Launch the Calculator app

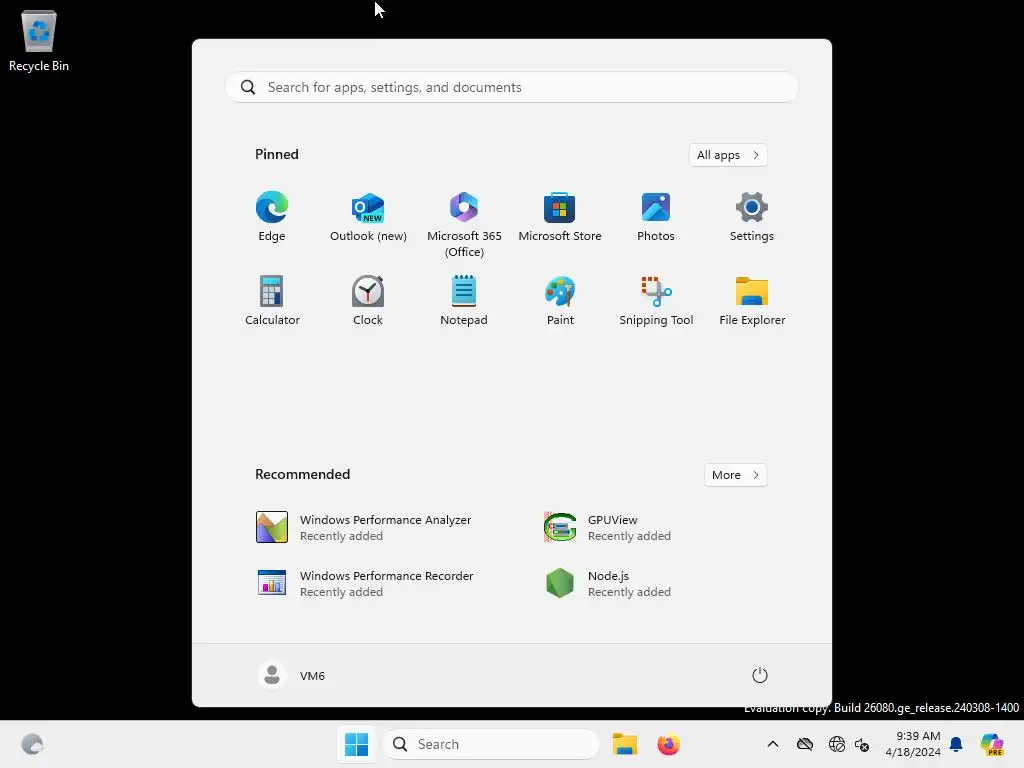(272, 300)
